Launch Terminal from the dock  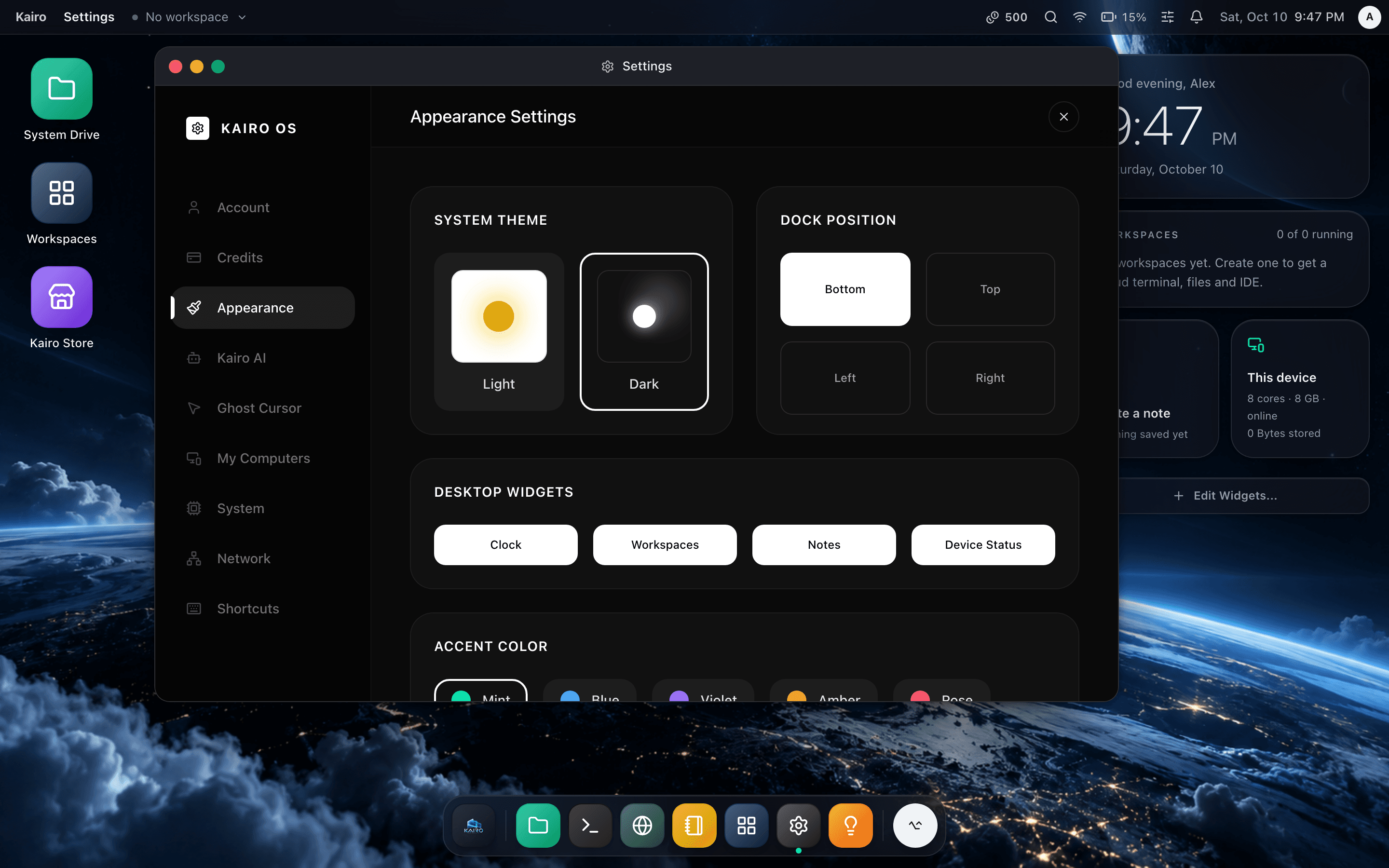[590, 826]
